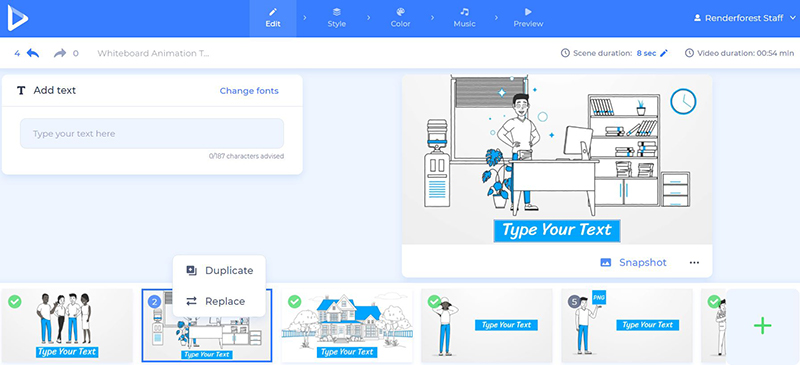Undo the last action arrow
The height and width of the screenshot is (365, 800).
click(x=33, y=53)
